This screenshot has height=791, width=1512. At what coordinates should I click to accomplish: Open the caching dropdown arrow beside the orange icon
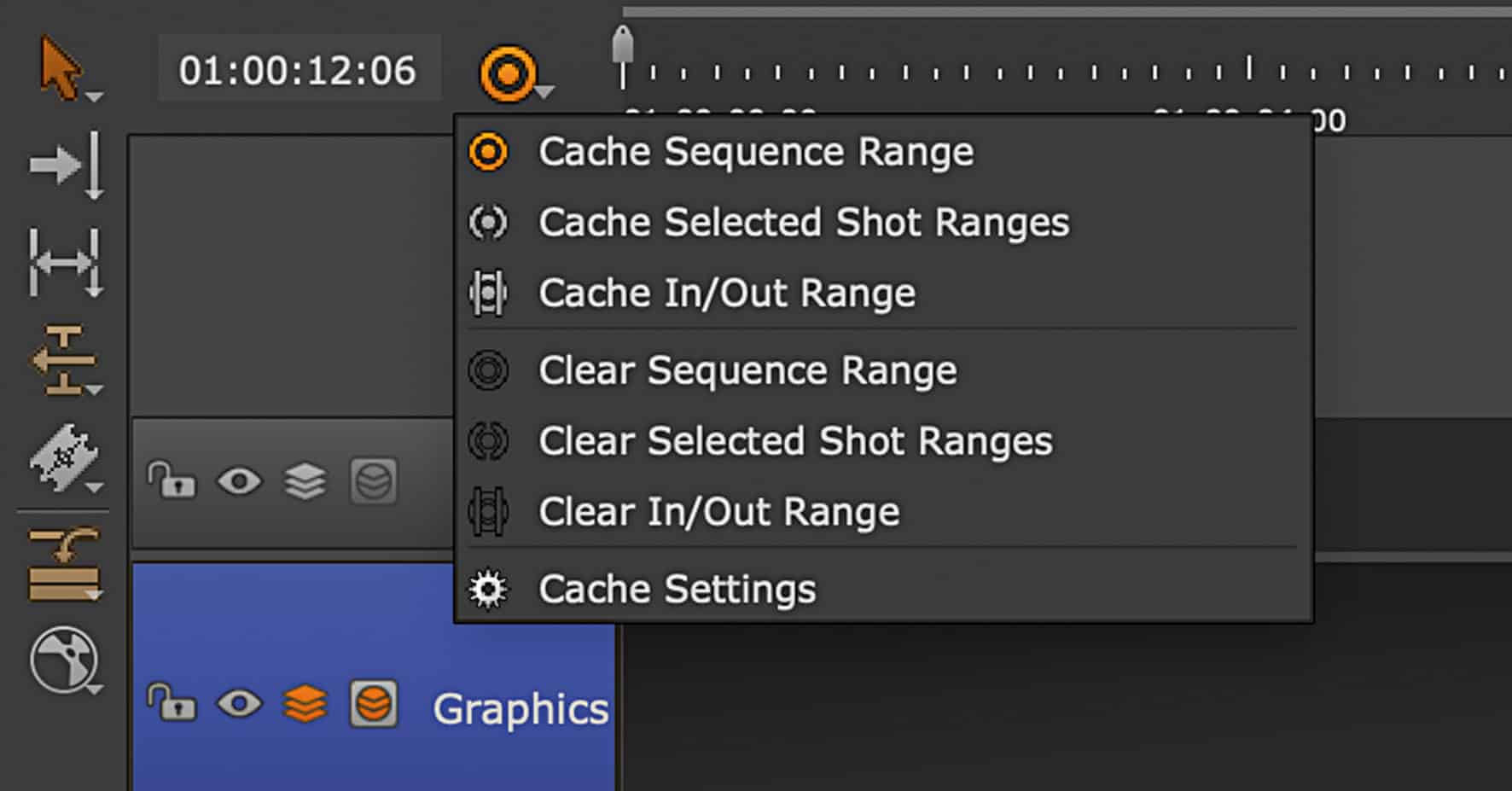tap(544, 90)
